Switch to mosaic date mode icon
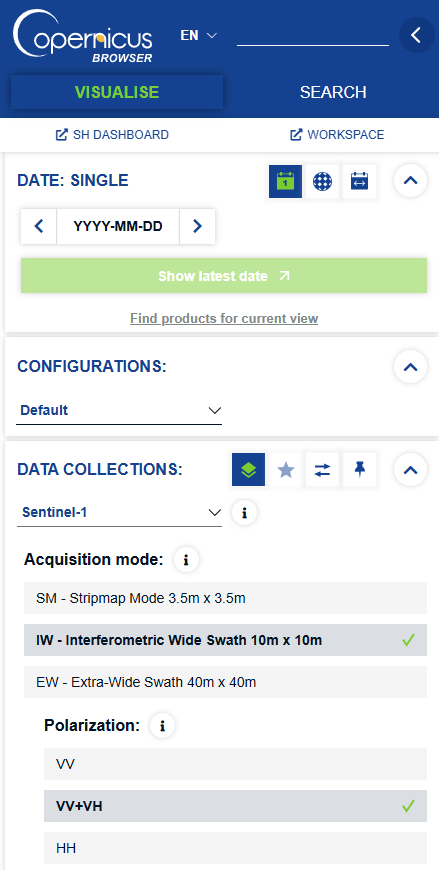The image size is (439, 879). pos(322,181)
